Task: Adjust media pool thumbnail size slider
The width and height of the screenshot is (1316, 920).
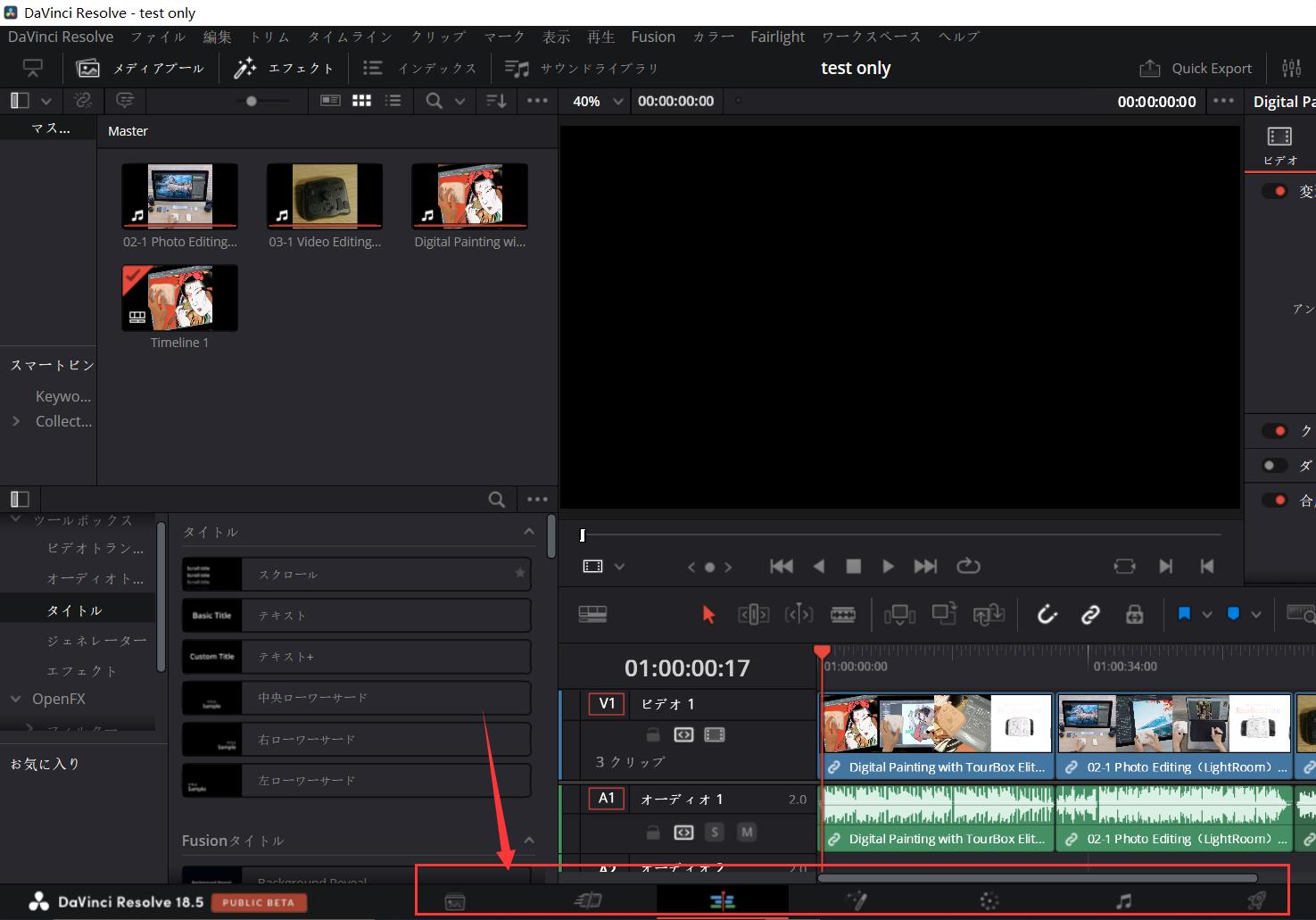Action: click(252, 101)
